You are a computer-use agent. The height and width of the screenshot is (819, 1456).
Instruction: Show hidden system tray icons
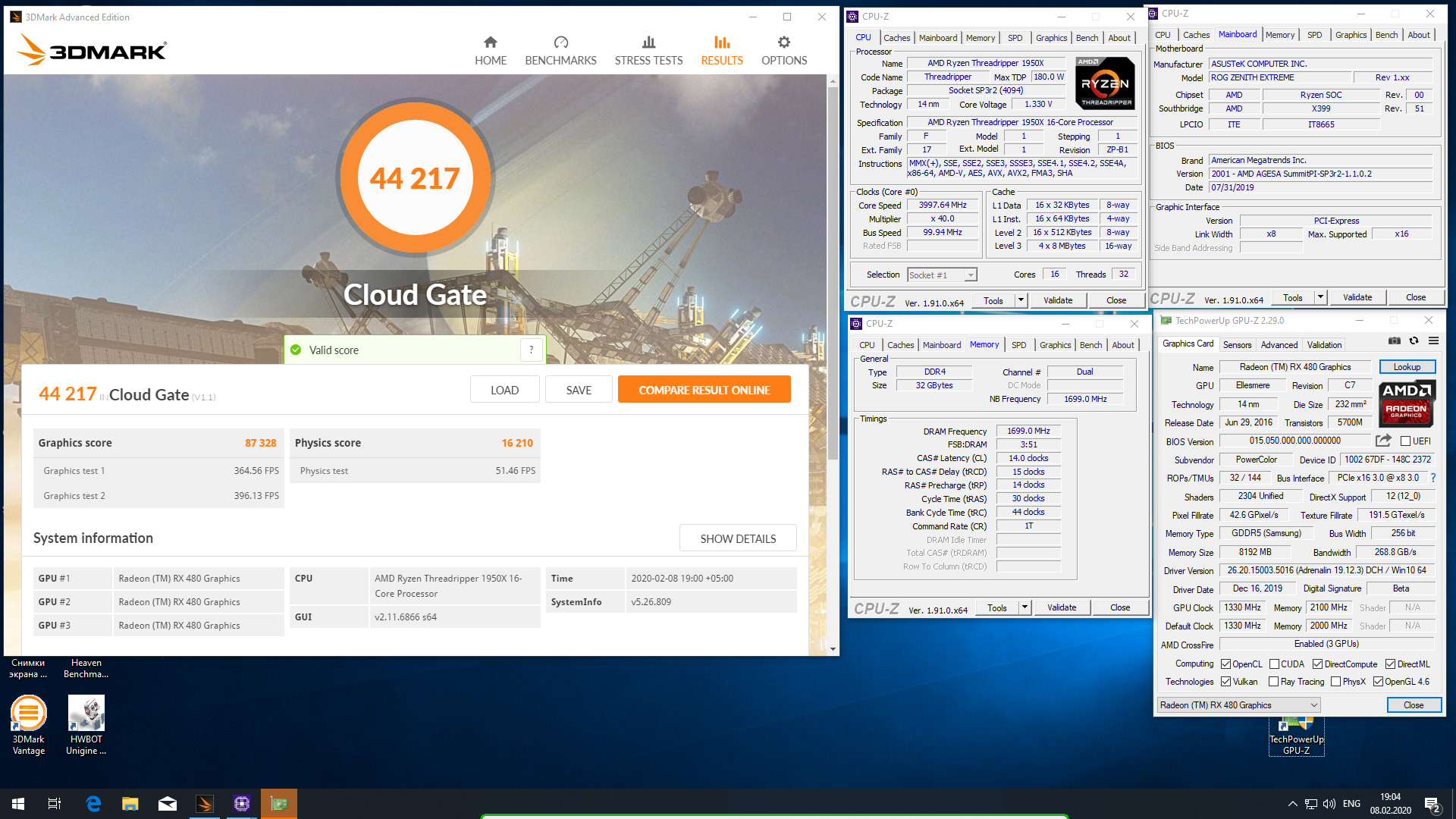point(1292,804)
